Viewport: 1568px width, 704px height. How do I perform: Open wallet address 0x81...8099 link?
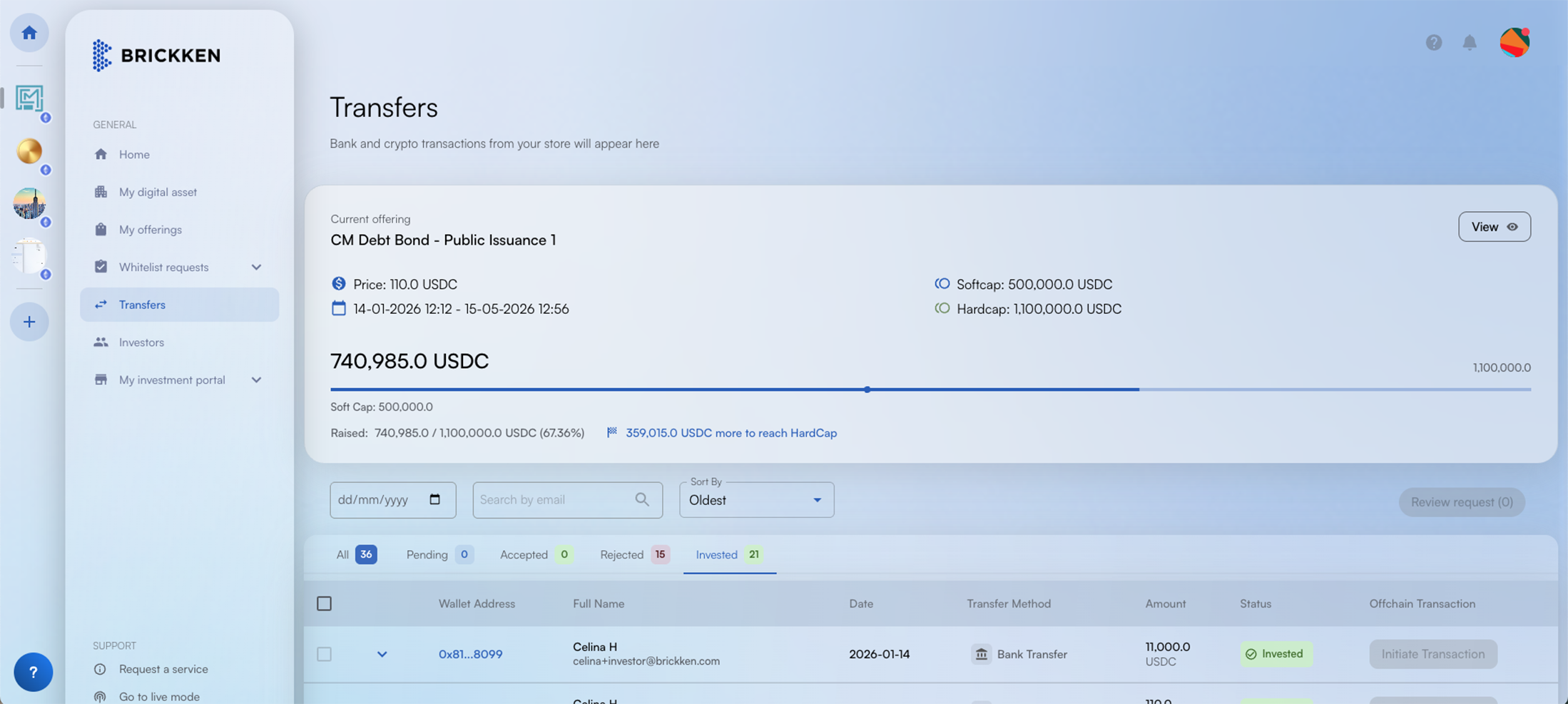471,654
